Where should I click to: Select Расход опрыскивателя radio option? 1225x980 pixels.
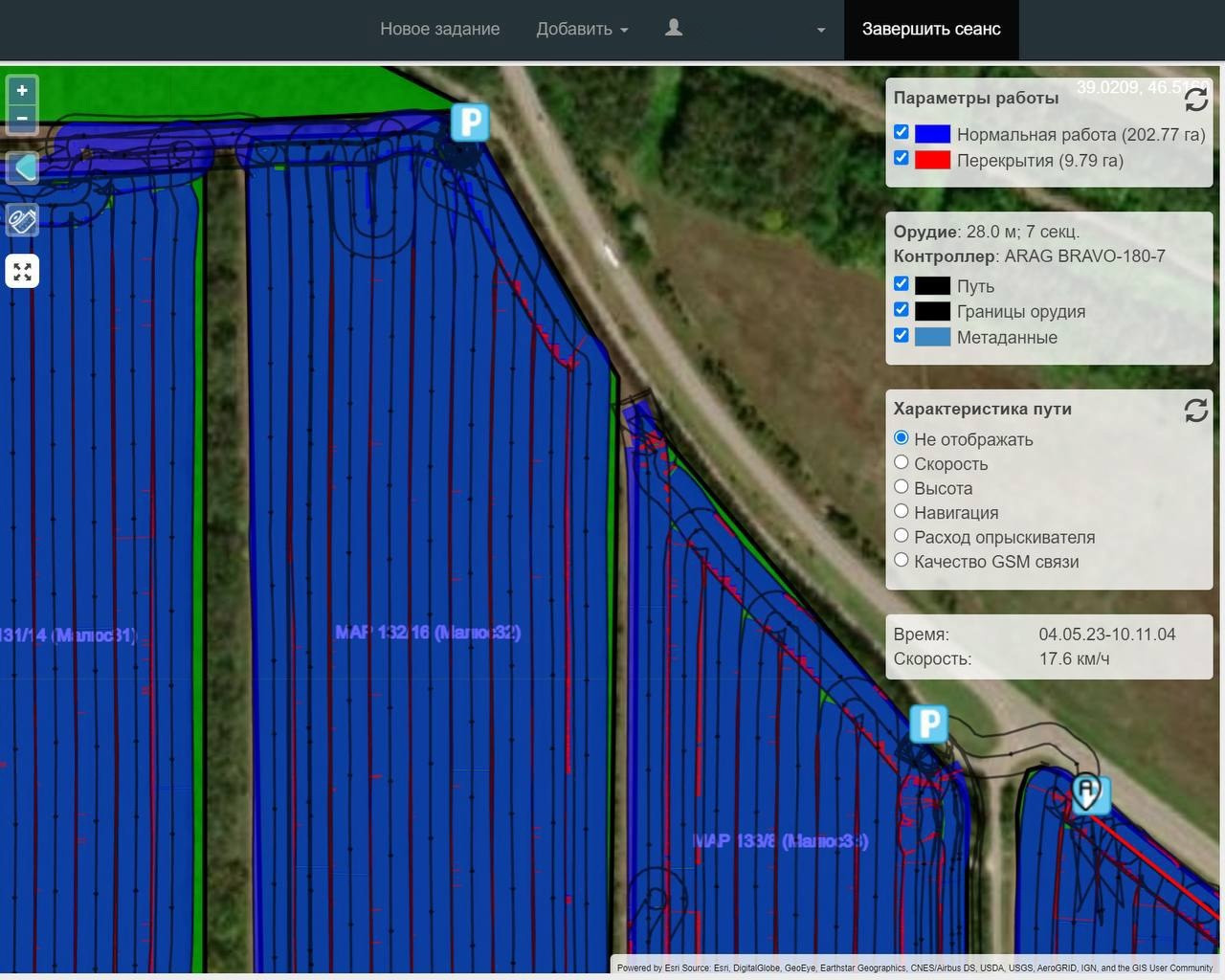coord(901,536)
